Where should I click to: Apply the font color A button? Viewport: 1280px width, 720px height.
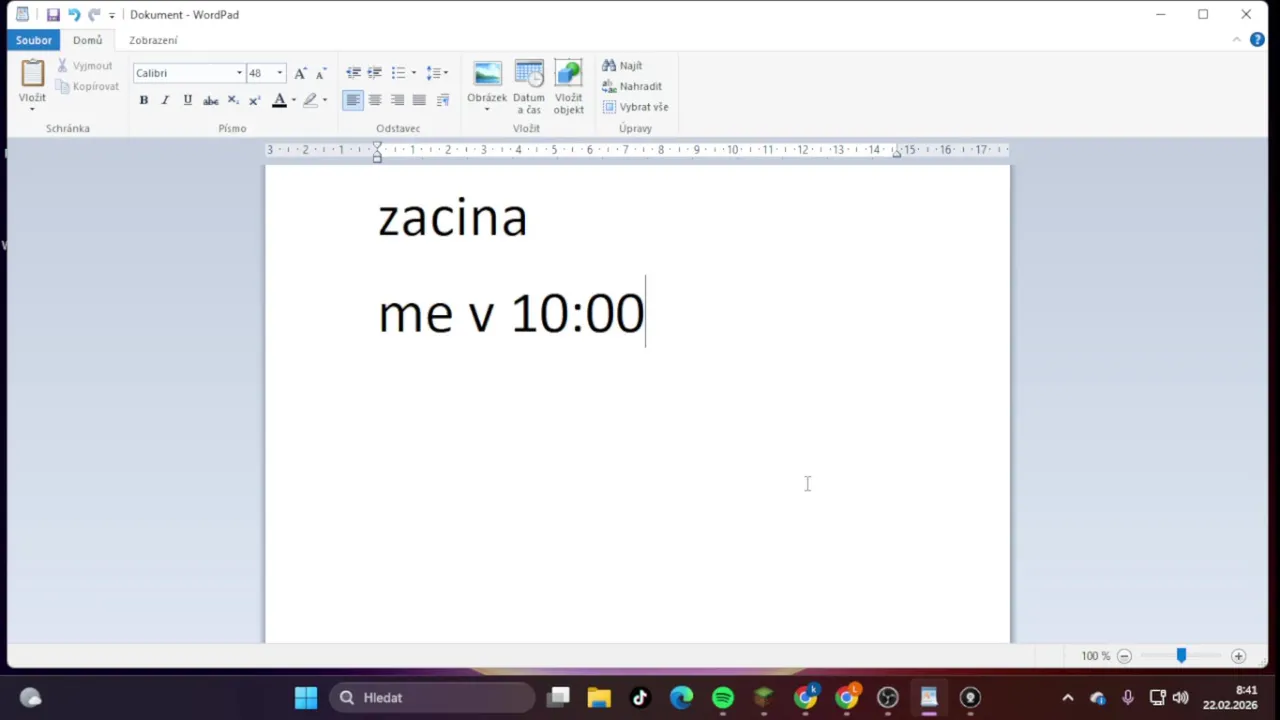(279, 100)
